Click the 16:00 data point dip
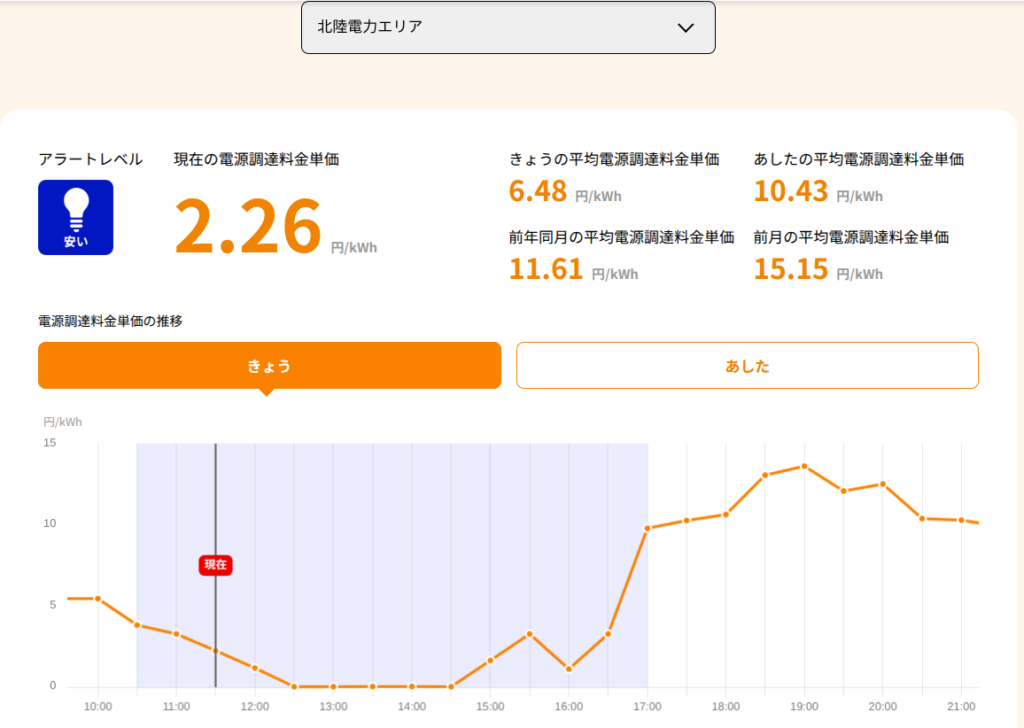1024x728 pixels. pos(569,669)
